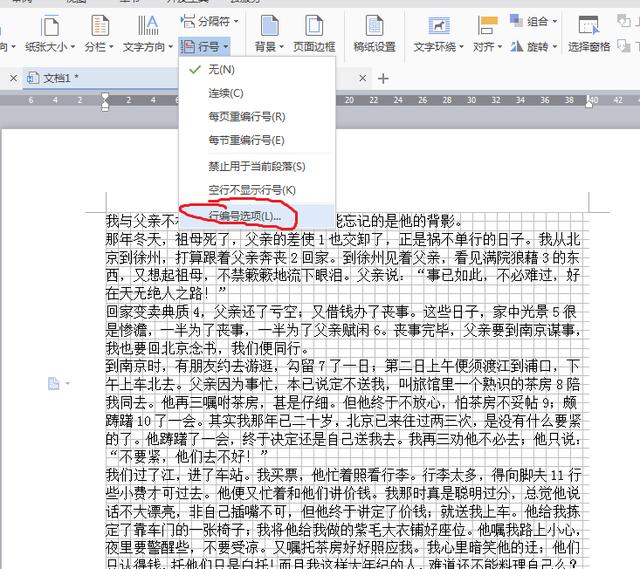Click the left indent marker on ruler

[x=105, y=106]
